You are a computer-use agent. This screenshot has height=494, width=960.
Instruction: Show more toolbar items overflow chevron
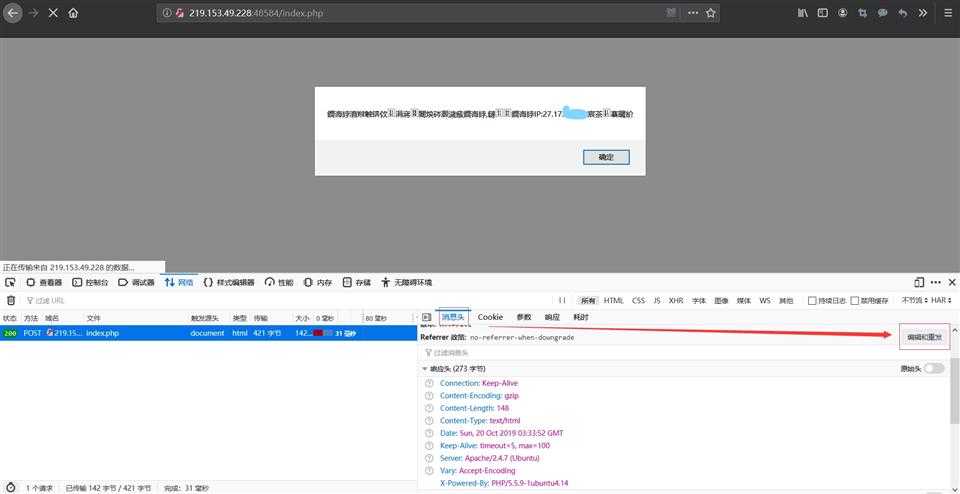922,13
